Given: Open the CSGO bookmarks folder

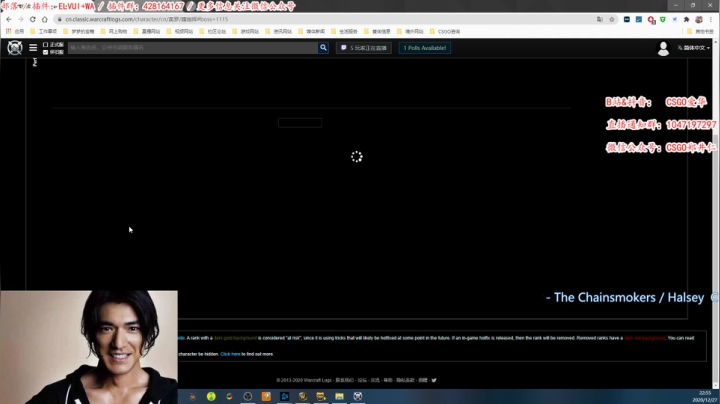Looking at the screenshot, I should 445,31.
